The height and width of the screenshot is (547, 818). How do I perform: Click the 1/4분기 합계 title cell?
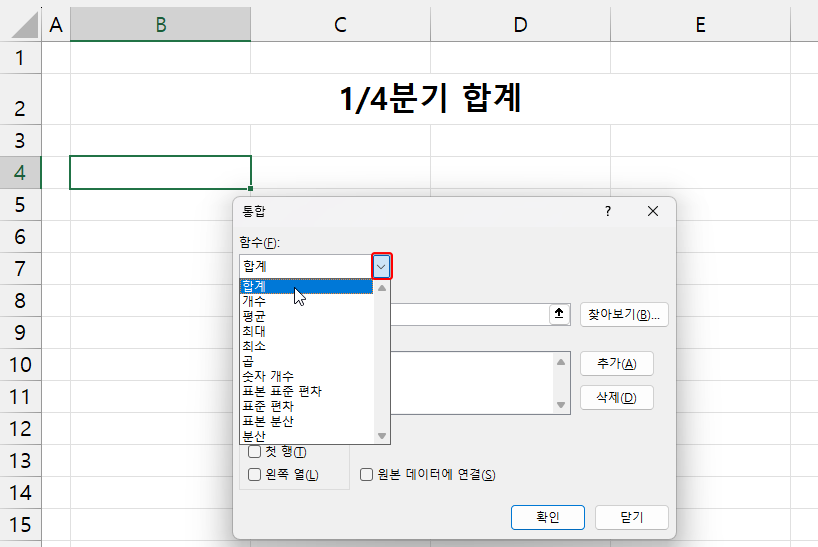pyautogui.click(x=430, y=99)
